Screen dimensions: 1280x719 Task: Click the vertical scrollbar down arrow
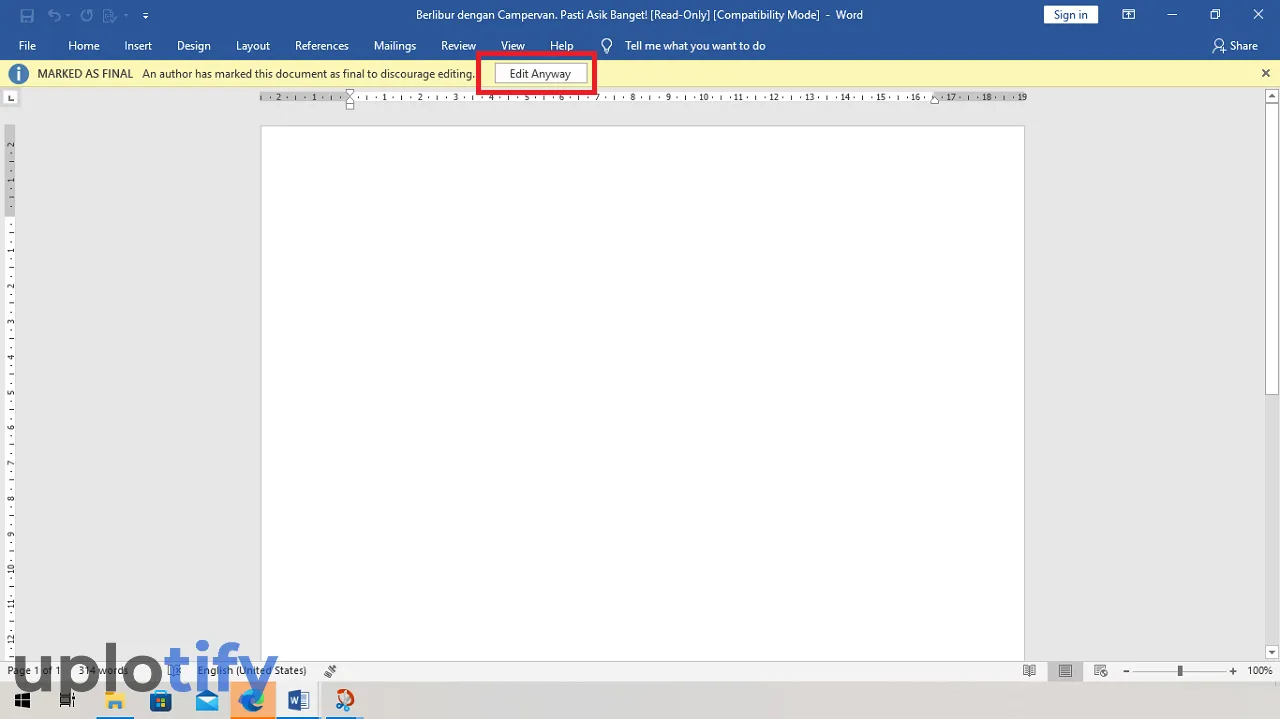[1272, 652]
